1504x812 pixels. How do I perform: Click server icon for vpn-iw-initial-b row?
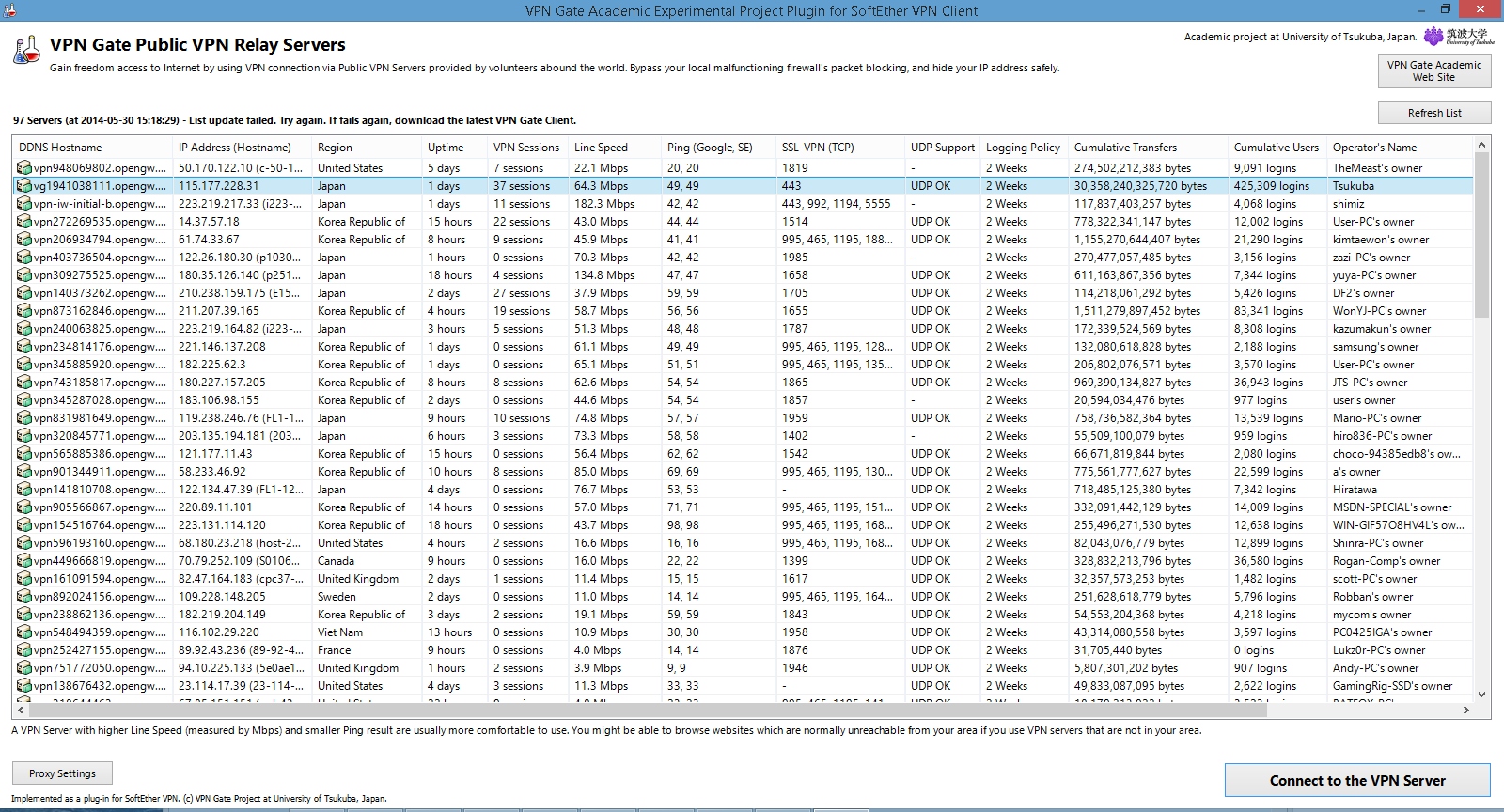[x=24, y=204]
